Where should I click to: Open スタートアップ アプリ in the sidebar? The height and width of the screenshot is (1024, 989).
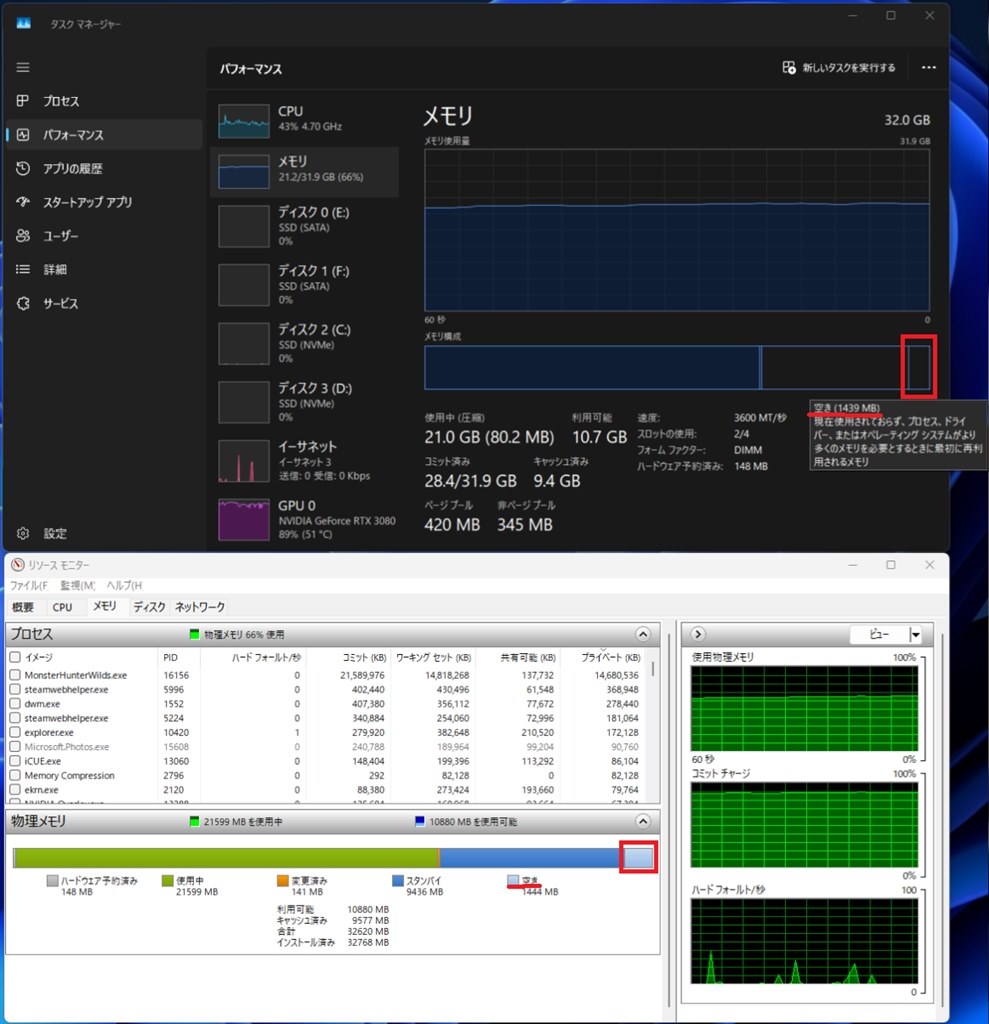pyautogui.click(x=86, y=202)
